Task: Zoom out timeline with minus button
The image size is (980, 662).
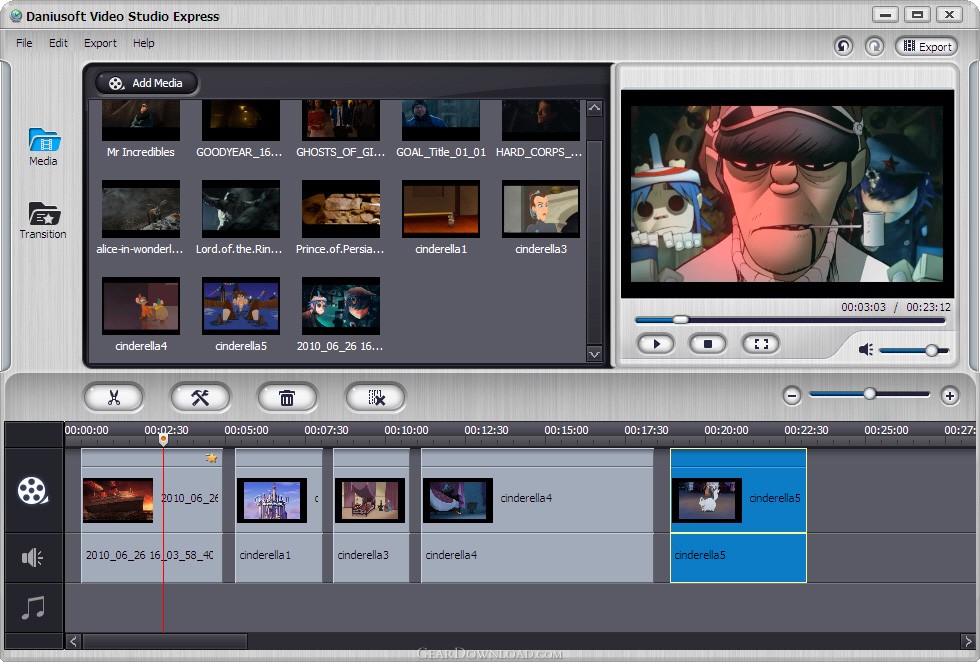Action: click(x=792, y=396)
